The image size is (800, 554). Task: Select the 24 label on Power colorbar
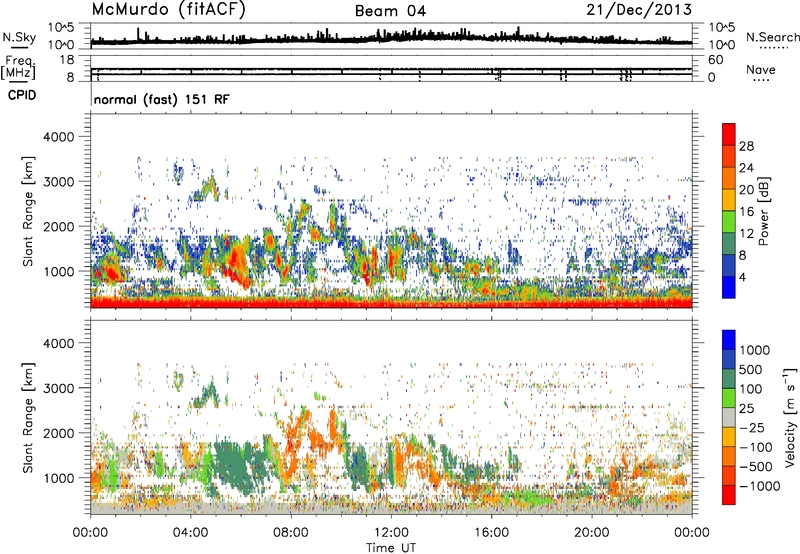pyautogui.click(x=746, y=168)
